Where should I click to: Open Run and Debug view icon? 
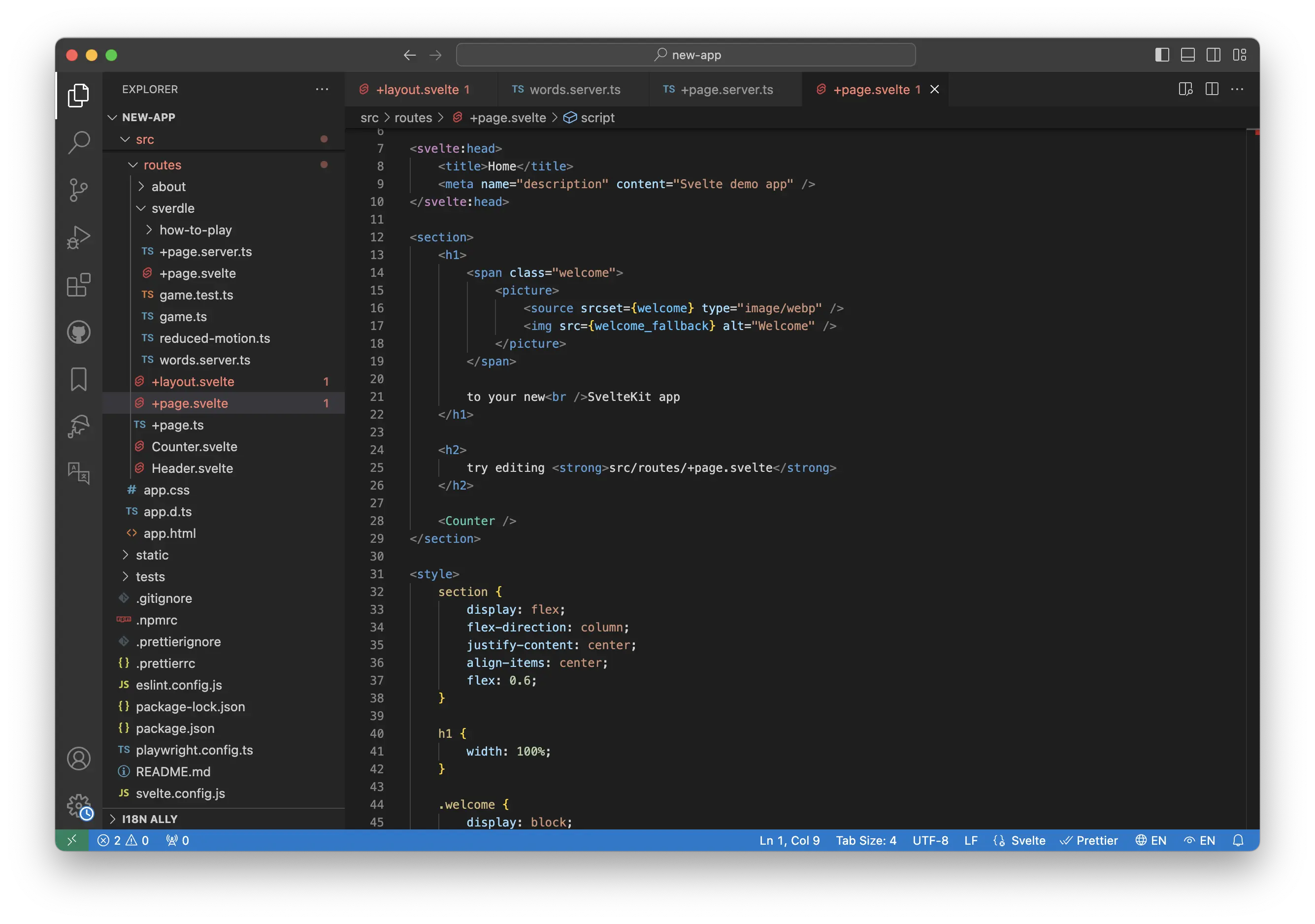click(78, 237)
